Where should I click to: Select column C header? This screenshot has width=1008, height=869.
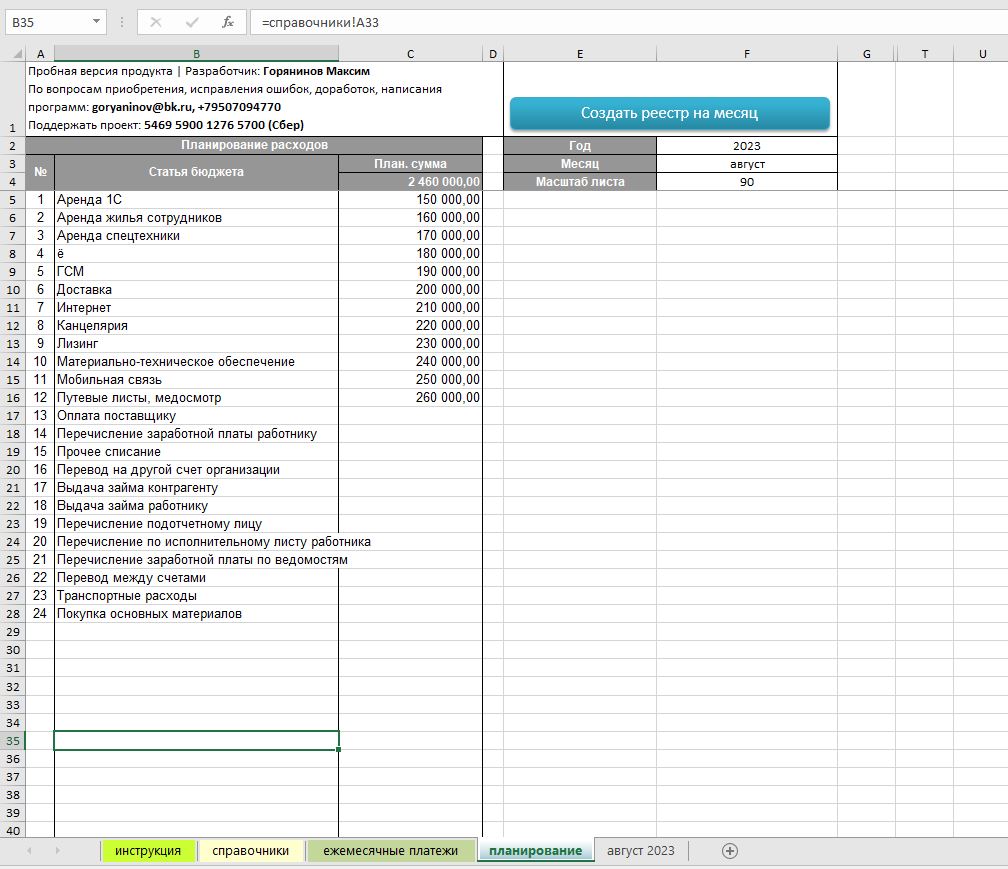[x=410, y=54]
